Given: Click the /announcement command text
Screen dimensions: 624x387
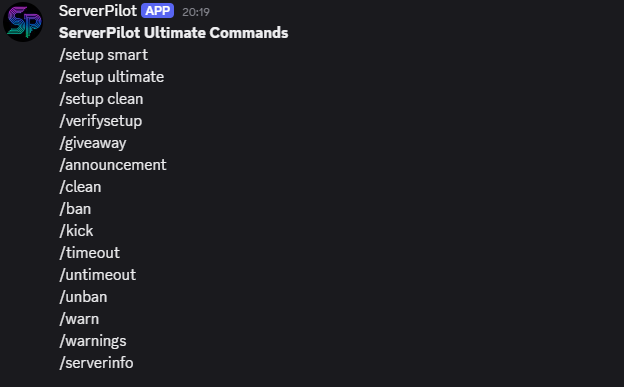Looking at the screenshot, I should (113, 165).
